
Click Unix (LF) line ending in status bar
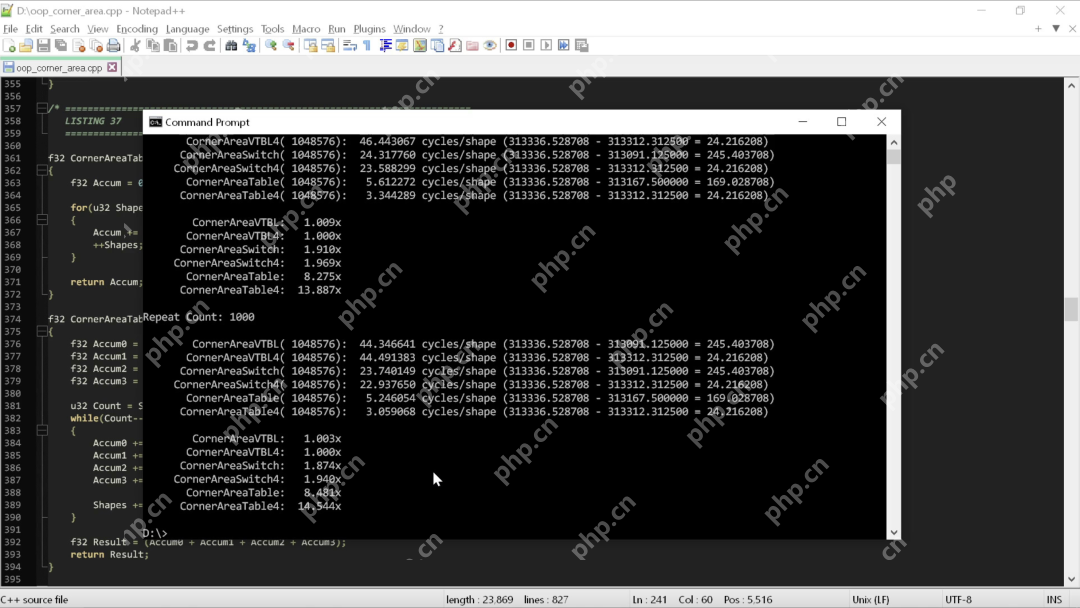pyautogui.click(x=871, y=599)
